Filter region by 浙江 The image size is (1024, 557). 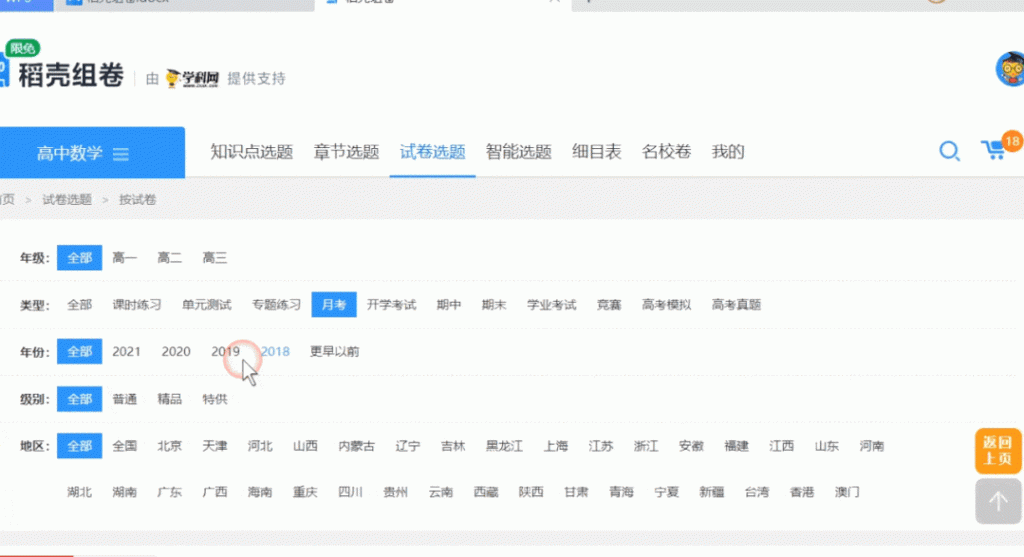[646, 446]
